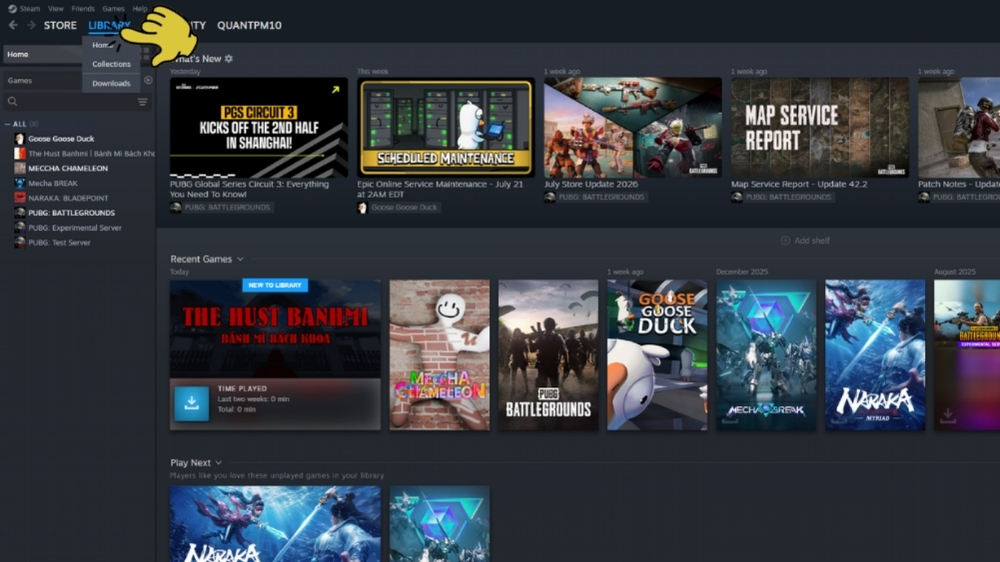
Task: Click the external link arrow on PGS thumbnail
Action: click(335, 90)
